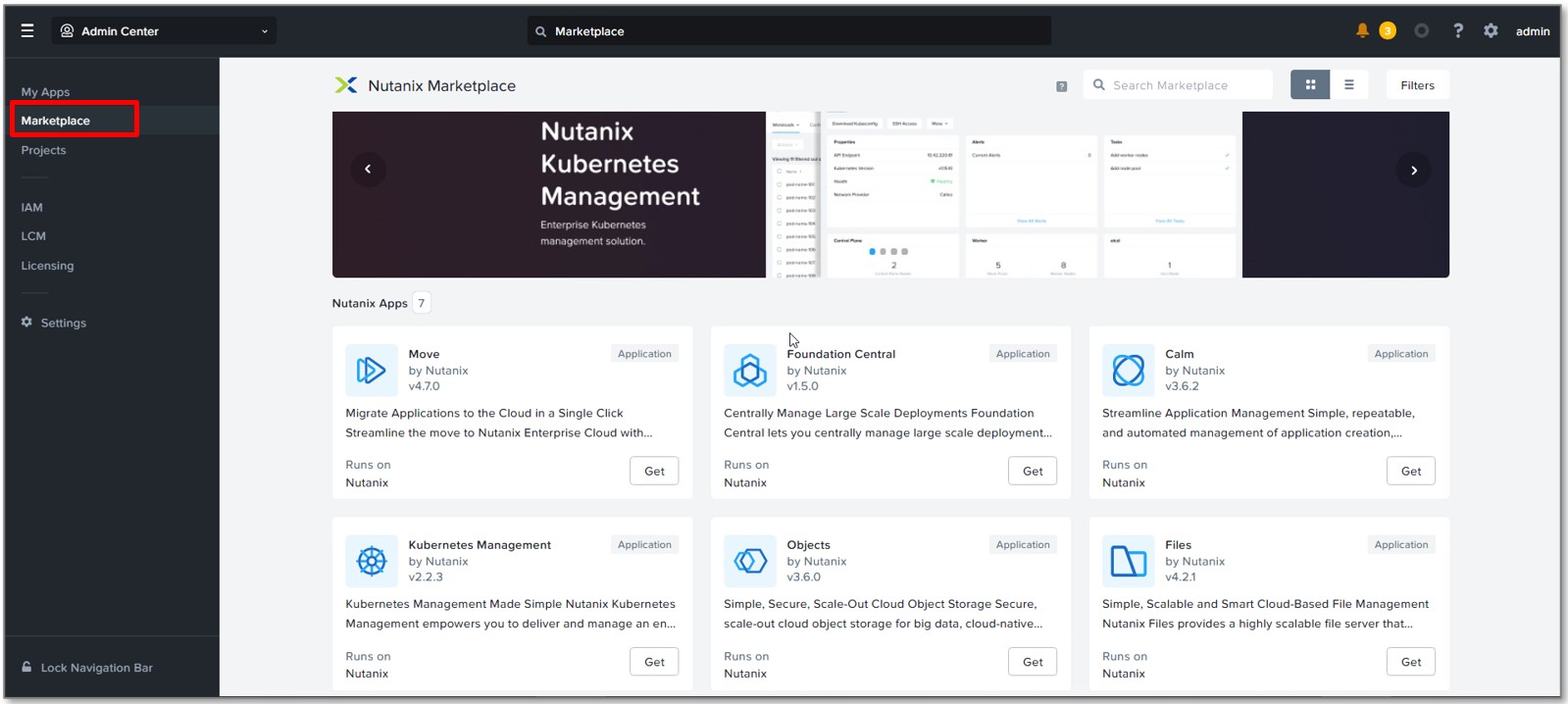Expand the Admin Center dropdown
Viewport: 1568px width, 704px height.
click(164, 30)
